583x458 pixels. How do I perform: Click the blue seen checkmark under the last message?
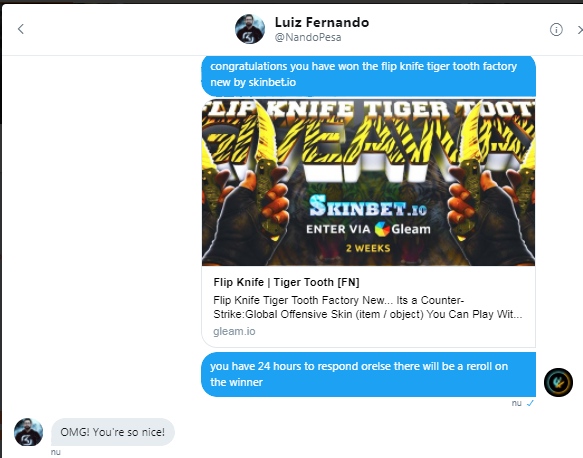coord(530,403)
